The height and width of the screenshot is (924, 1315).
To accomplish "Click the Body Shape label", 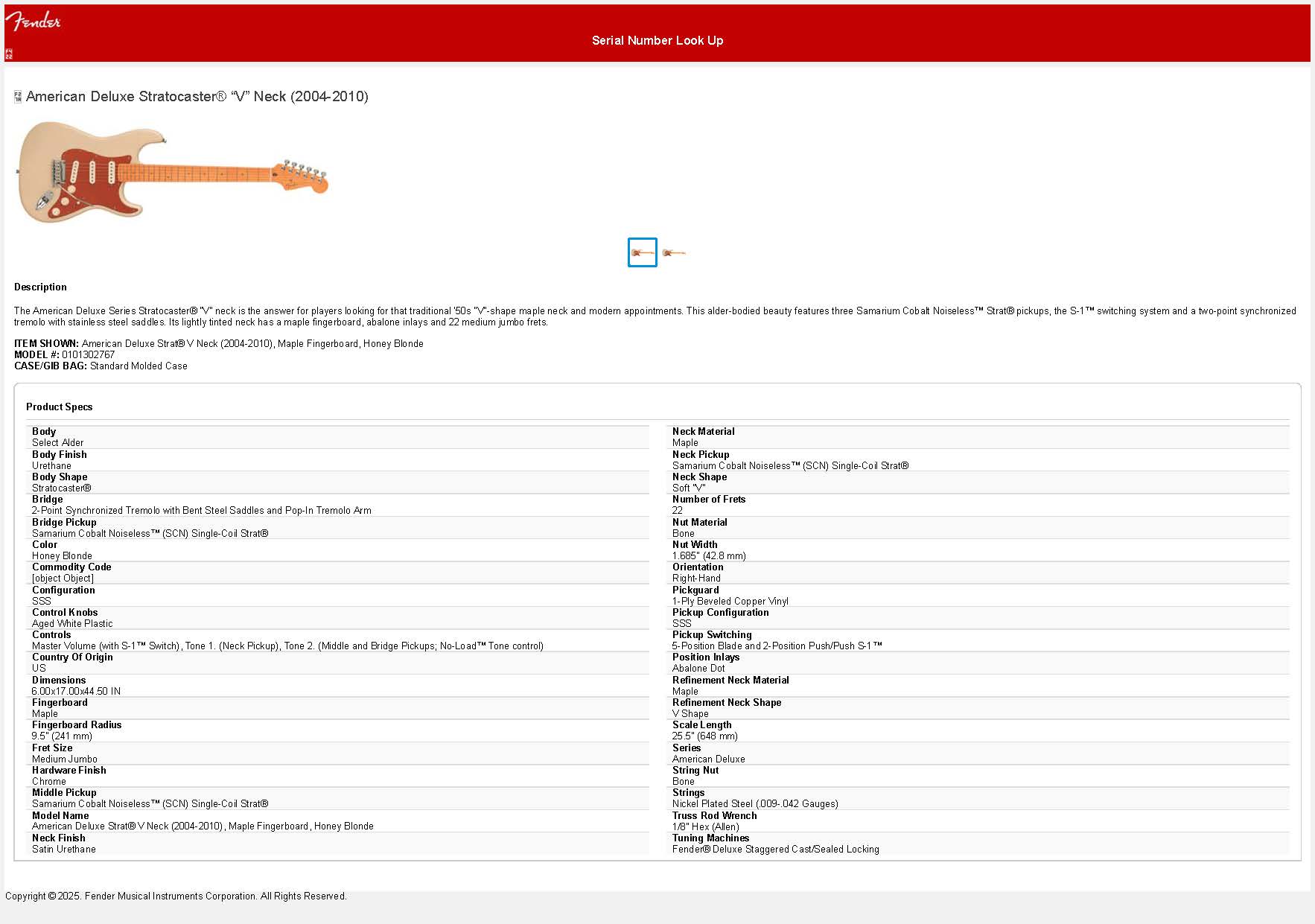I will coord(60,477).
